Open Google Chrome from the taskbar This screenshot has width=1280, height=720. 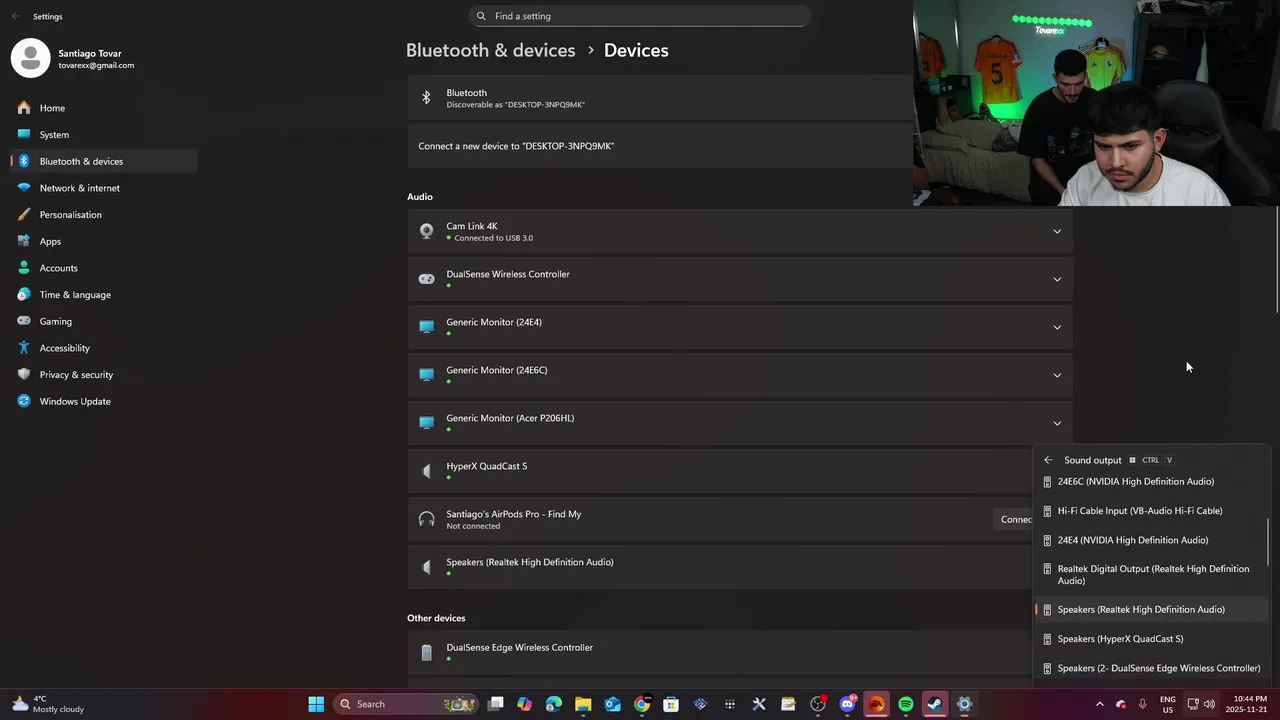point(642,704)
